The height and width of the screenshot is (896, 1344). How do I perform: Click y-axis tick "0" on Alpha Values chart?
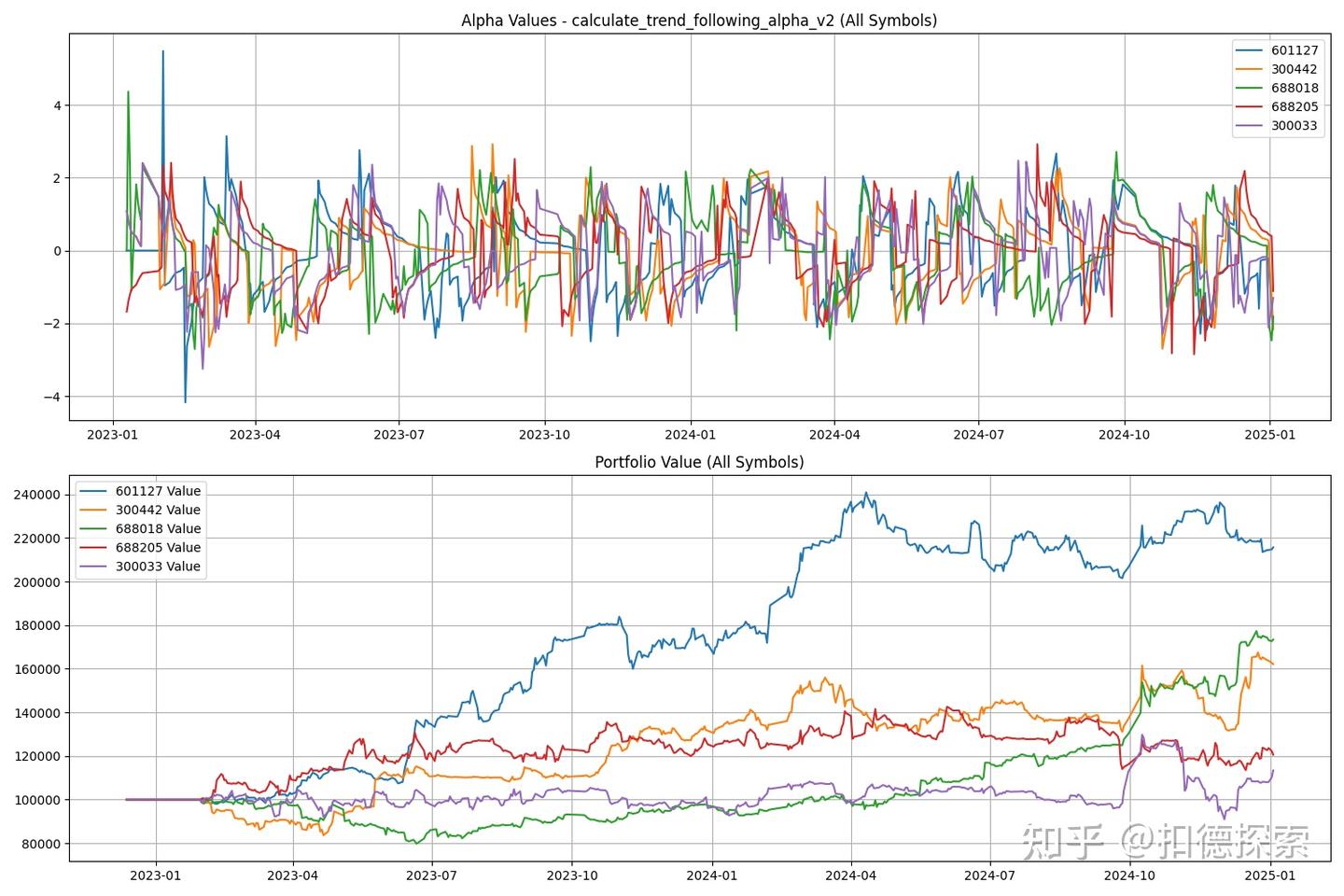[x=57, y=251]
